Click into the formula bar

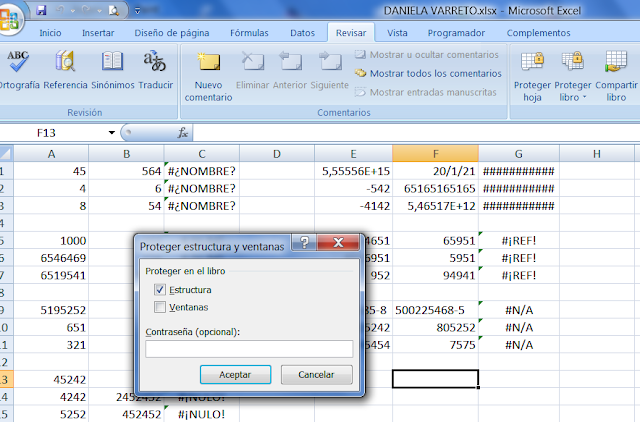tap(416, 133)
